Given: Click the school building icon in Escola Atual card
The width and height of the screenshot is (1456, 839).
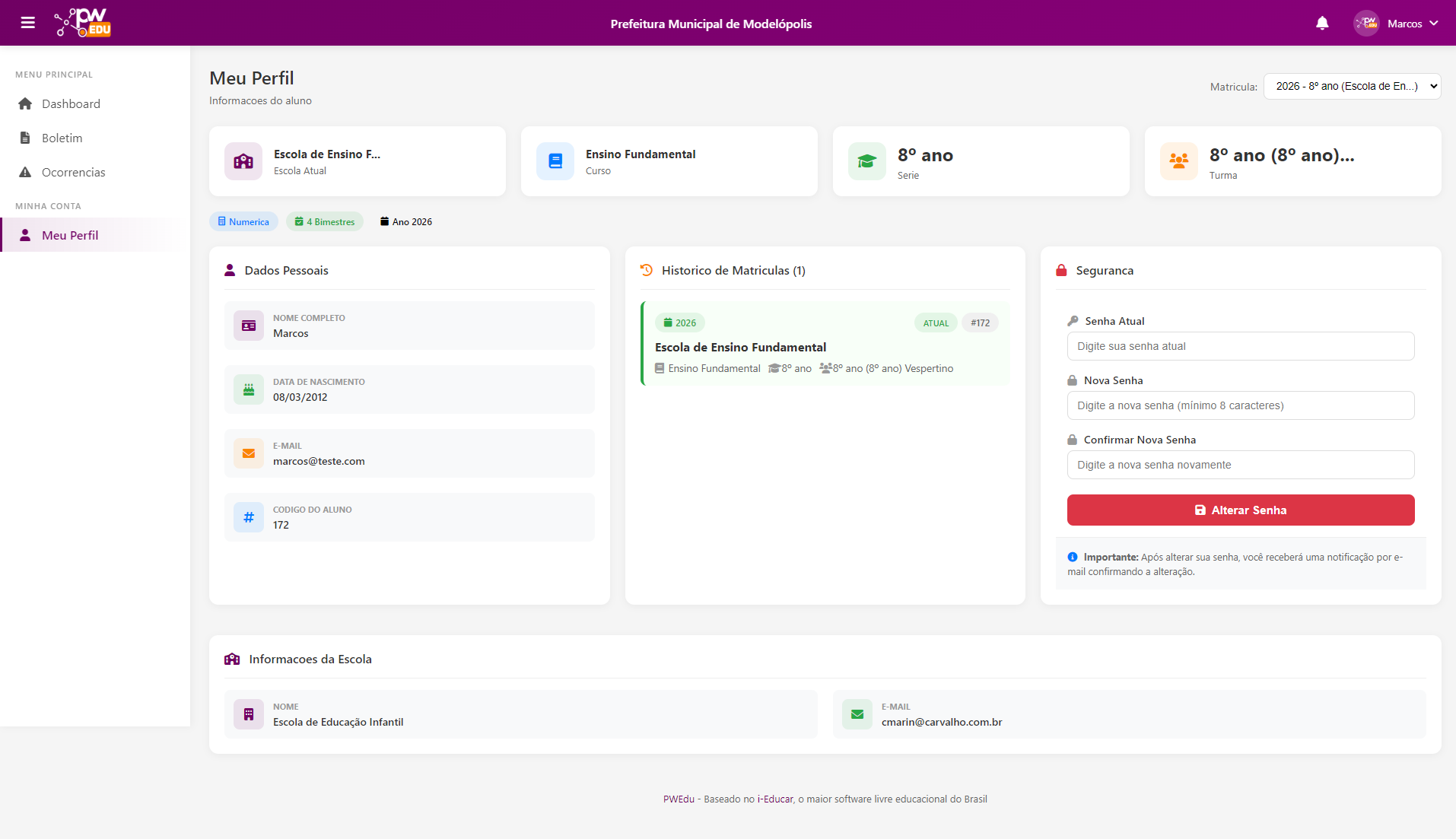Looking at the screenshot, I should (x=243, y=161).
